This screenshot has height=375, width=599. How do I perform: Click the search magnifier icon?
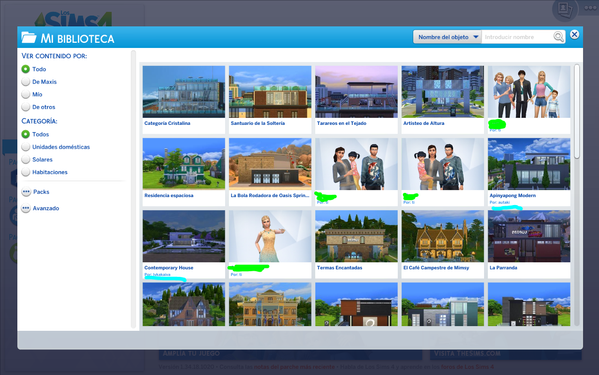[559, 37]
